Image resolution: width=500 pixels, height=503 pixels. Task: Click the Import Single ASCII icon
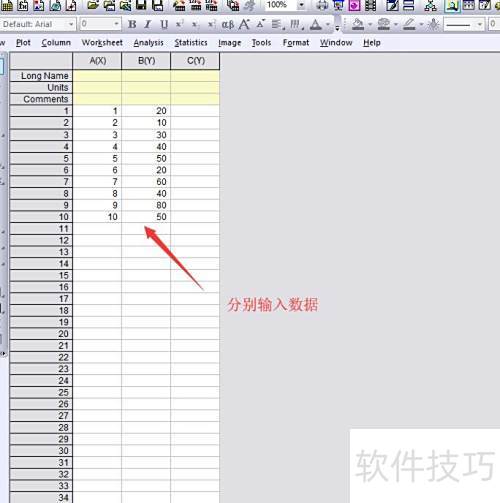[x=195, y=5]
